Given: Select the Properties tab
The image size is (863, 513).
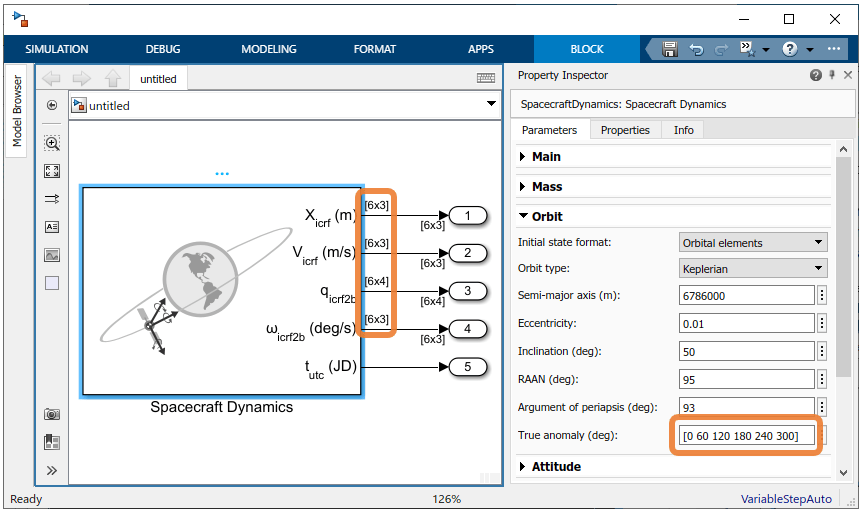Looking at the screenshot, I should click(x=625, y=130).
